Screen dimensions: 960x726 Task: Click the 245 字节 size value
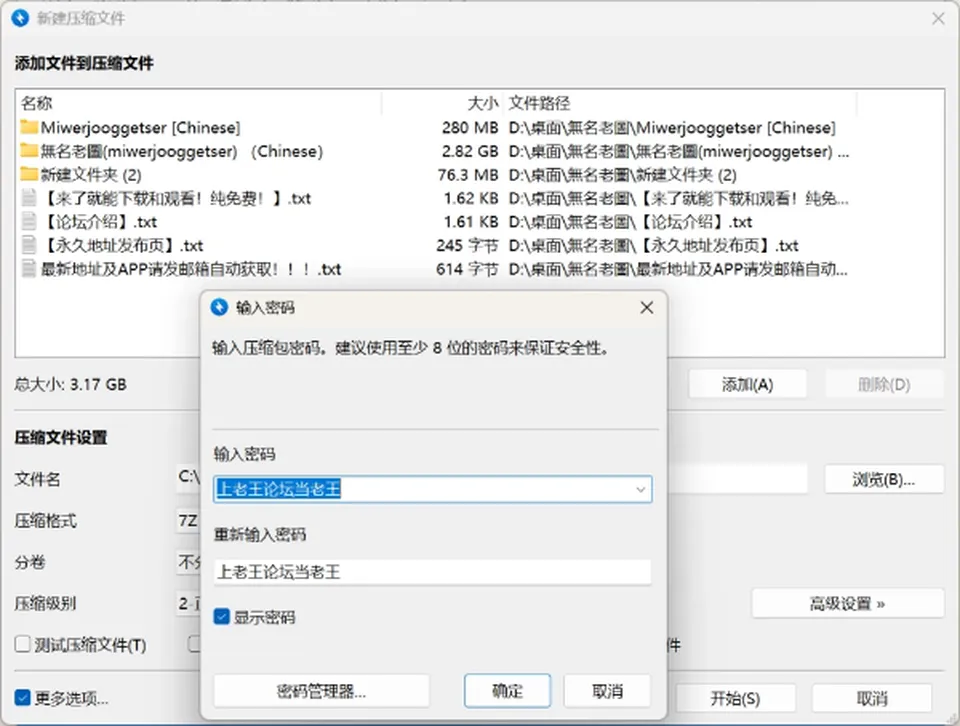click(467, 245)
